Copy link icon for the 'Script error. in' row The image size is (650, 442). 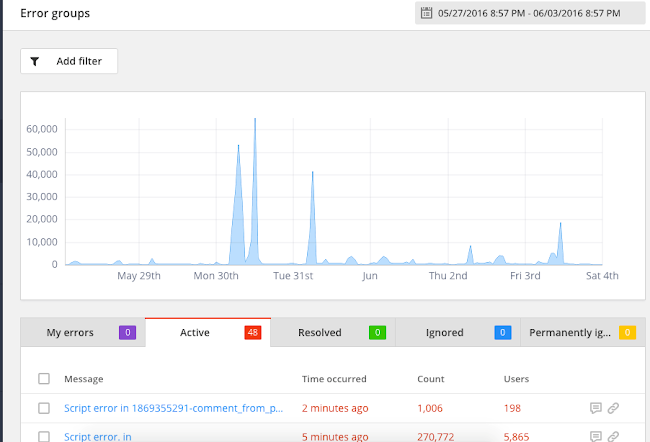coord(614,436)
